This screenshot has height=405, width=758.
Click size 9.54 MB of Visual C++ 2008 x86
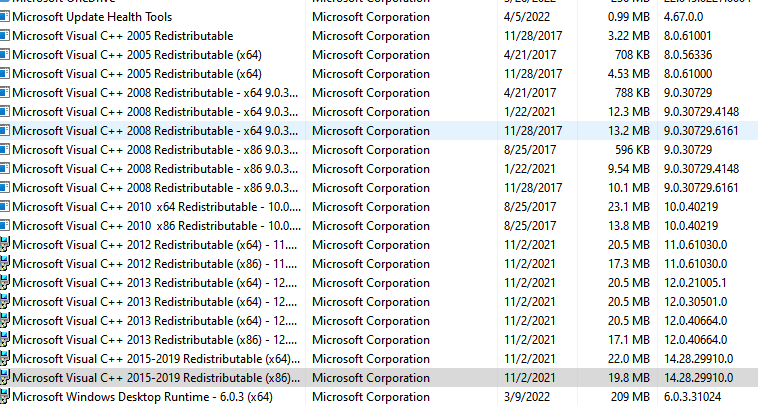click(x=628, y=169)
